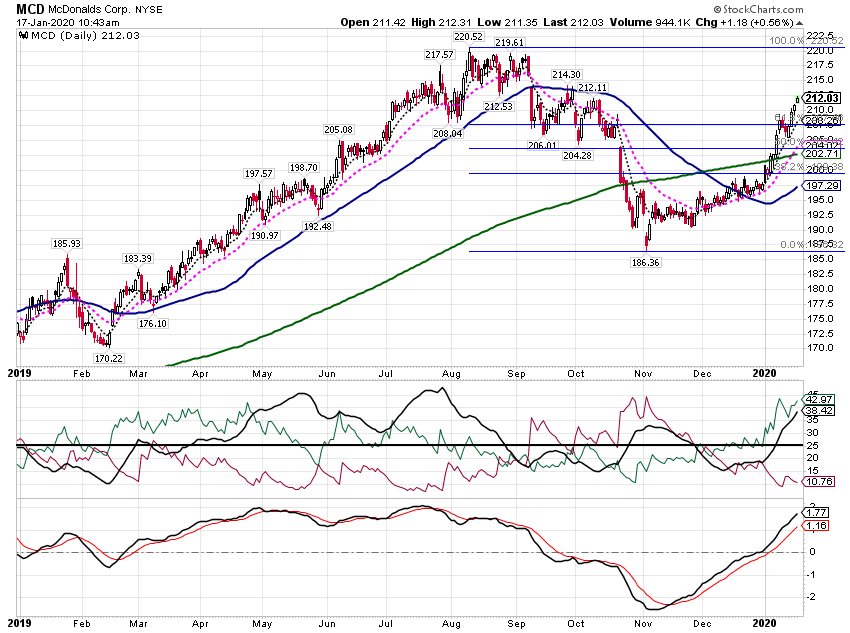
Task: Click the candlestick icon beside MCD (Daily)
Action: point(23,36)
